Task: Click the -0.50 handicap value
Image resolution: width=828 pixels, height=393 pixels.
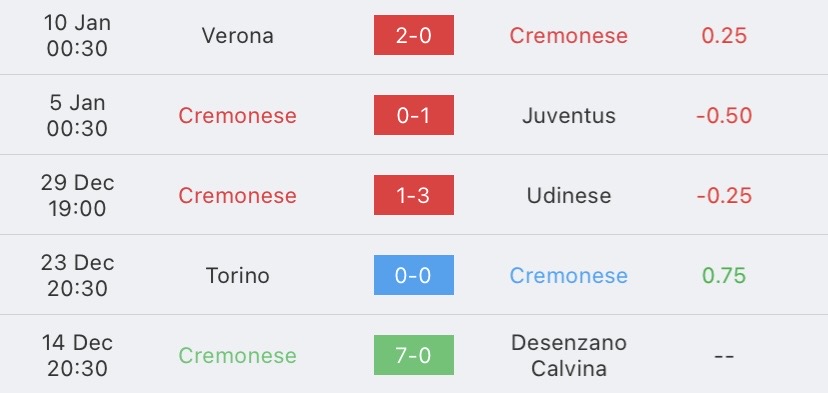Action: coord(724,115)
